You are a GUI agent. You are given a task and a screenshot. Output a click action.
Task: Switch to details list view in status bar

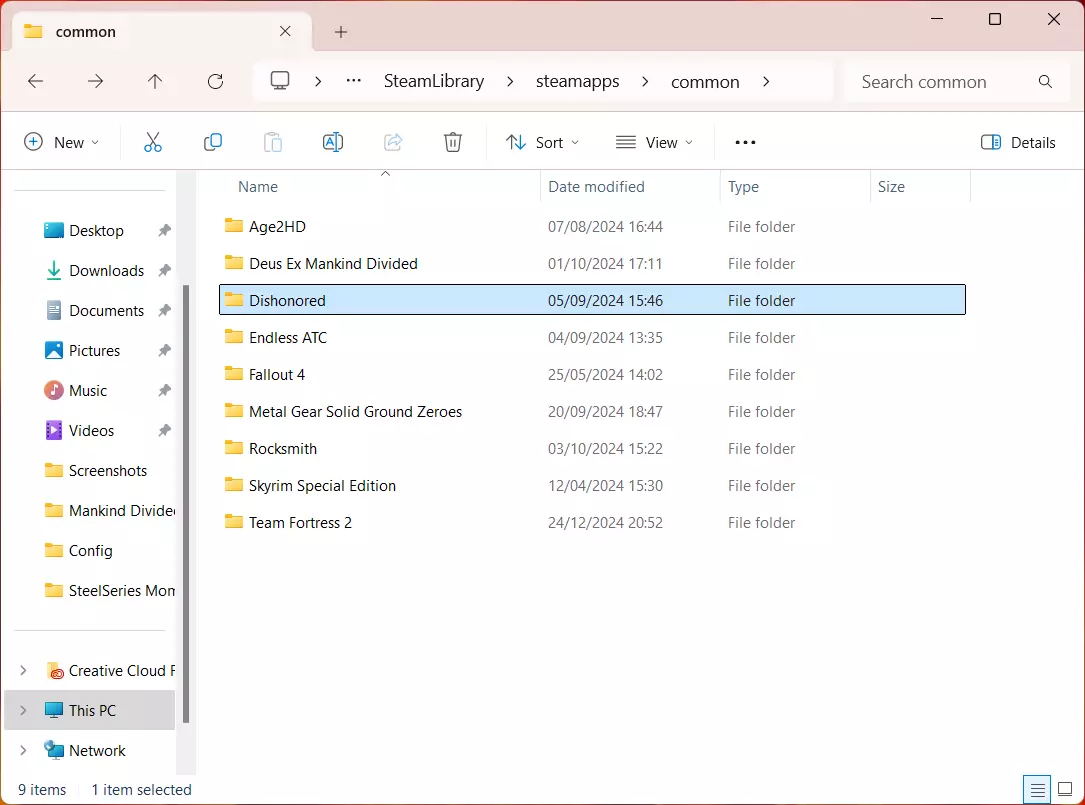[x=1039, y=789]
